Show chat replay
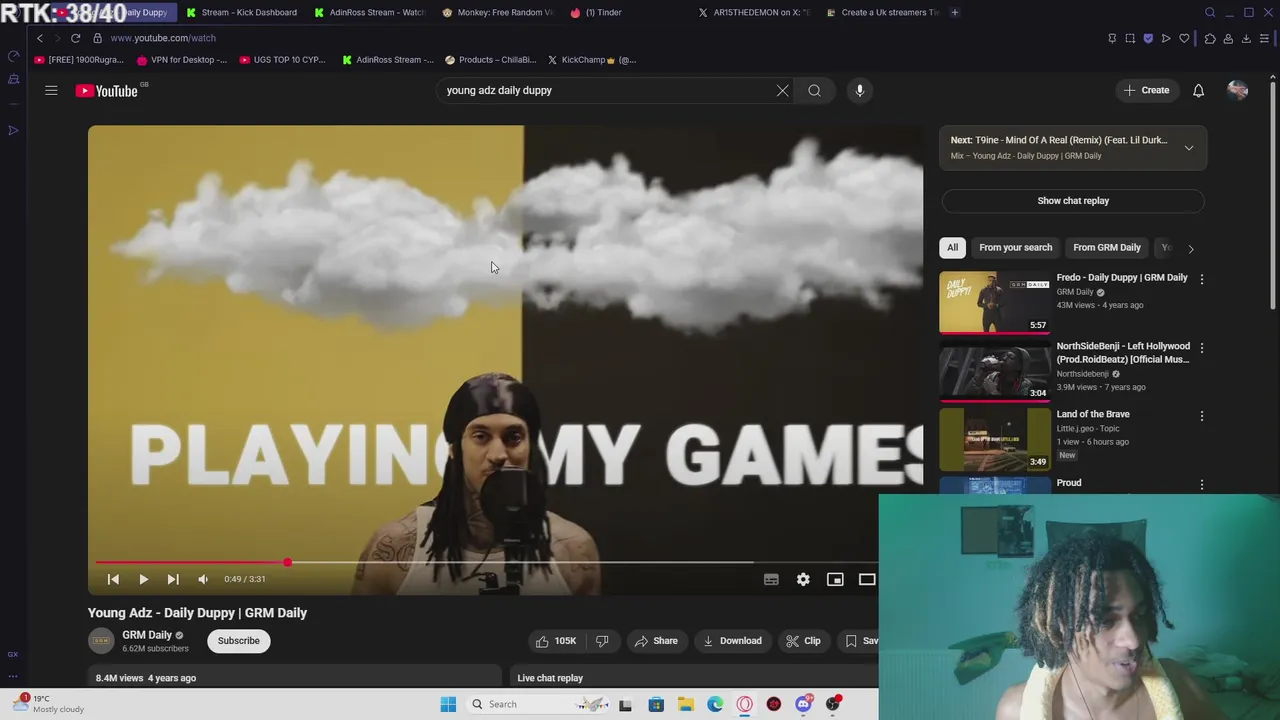The image size is (1280, 720). [1073, 201]
